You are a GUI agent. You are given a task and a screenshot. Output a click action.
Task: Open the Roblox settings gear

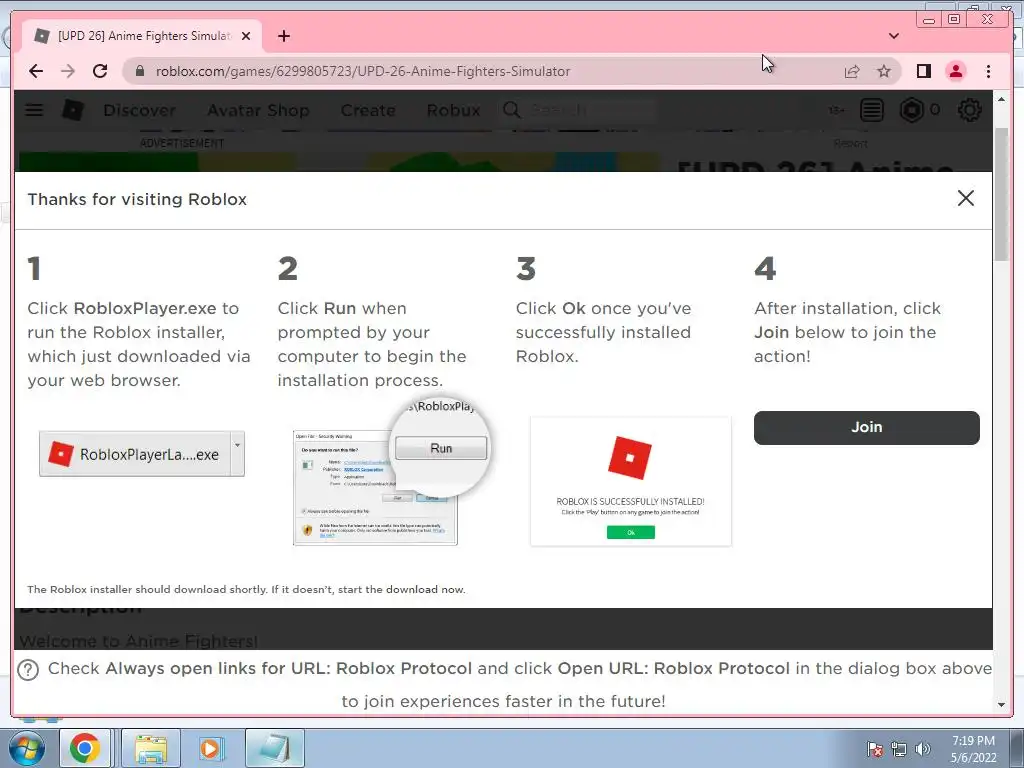(969, 110)
